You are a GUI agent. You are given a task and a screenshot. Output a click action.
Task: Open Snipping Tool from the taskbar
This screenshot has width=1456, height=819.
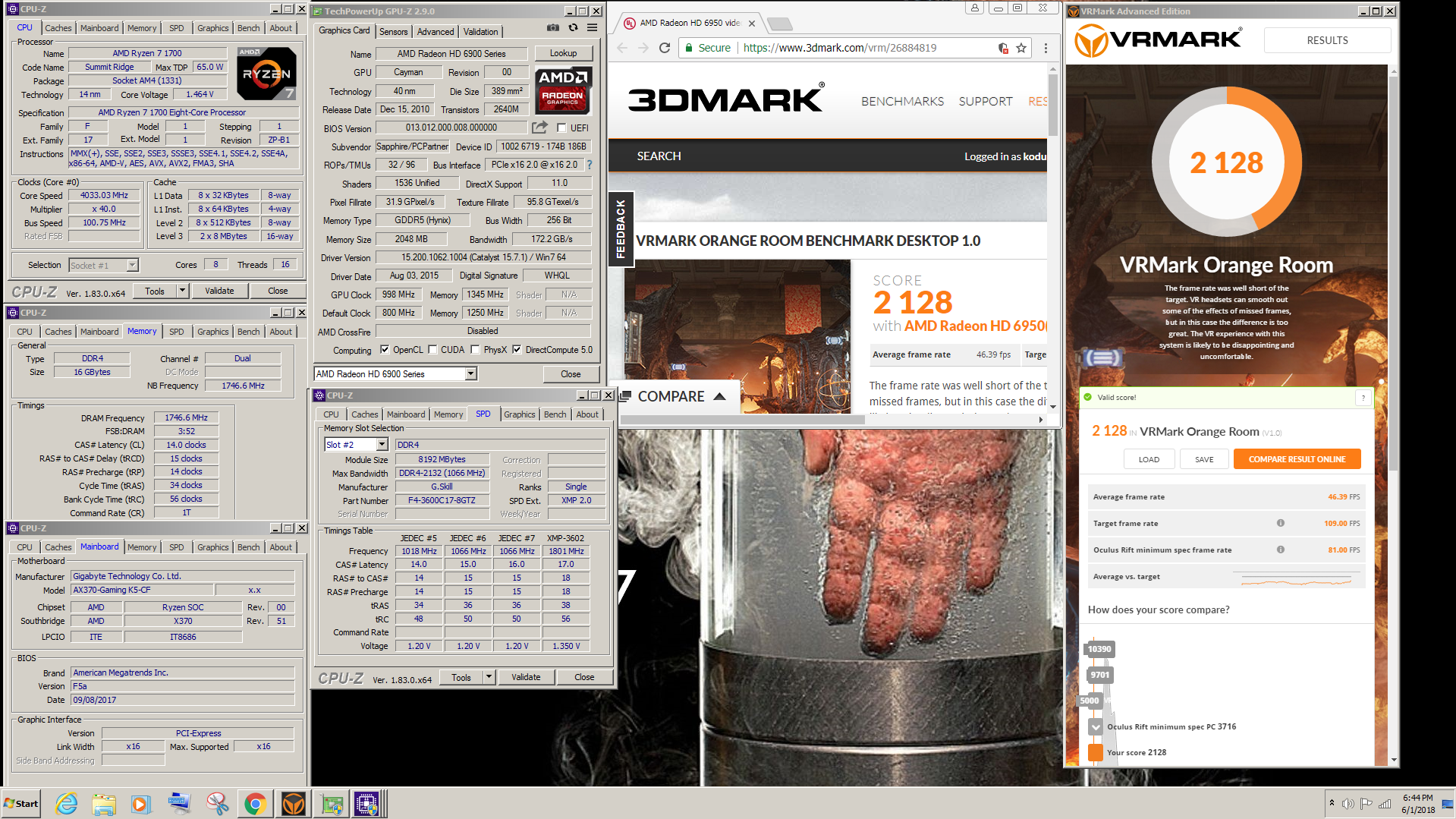tap(218, 804)
